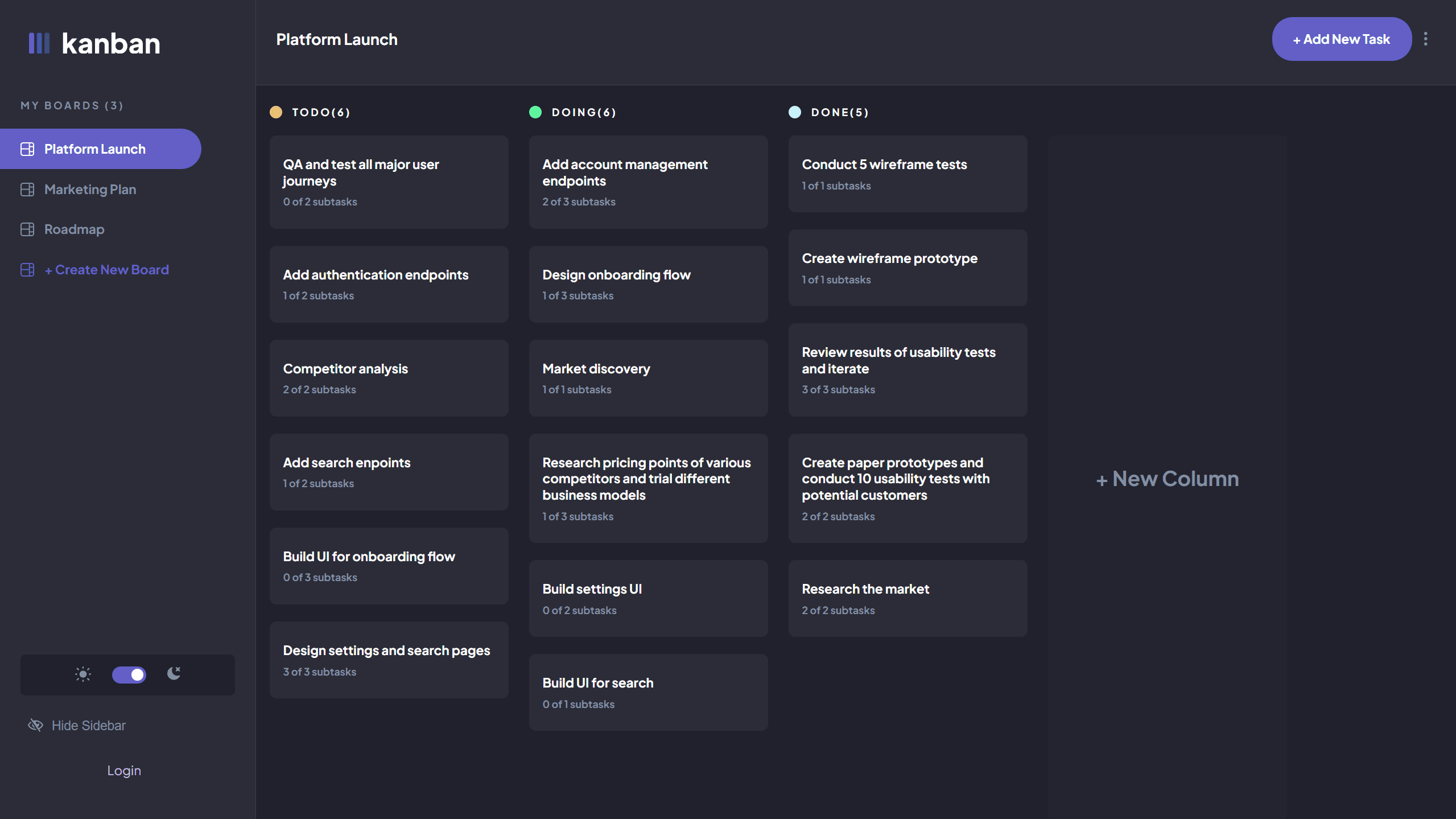The image size is (1456, 819).
Task: Open the Build UI for onboarding flow card
Action: pos(389,566)
